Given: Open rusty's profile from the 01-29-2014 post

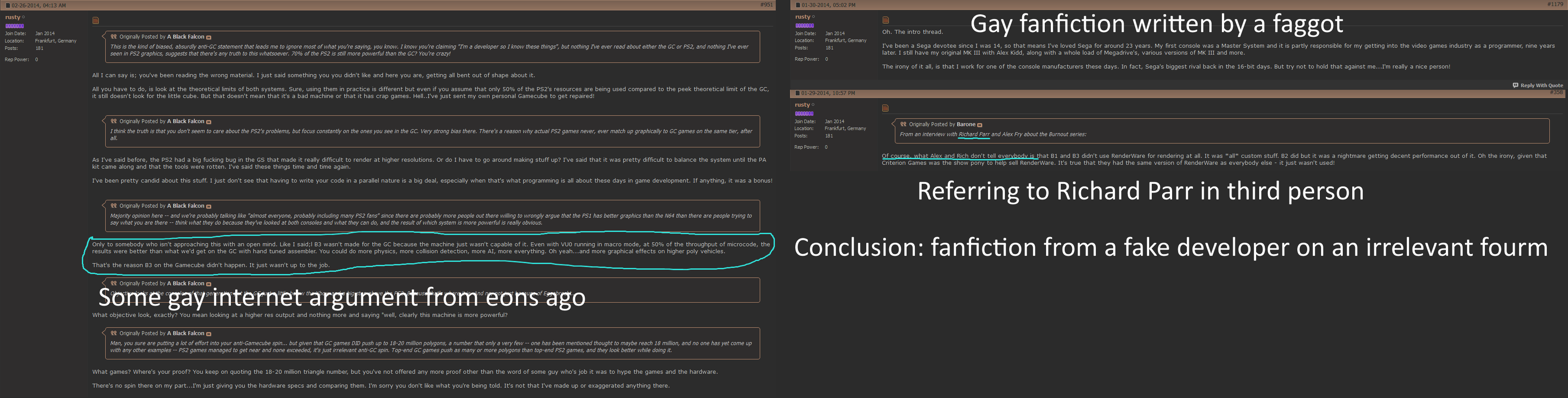Looking at the screenshot, I should point(802,105).
